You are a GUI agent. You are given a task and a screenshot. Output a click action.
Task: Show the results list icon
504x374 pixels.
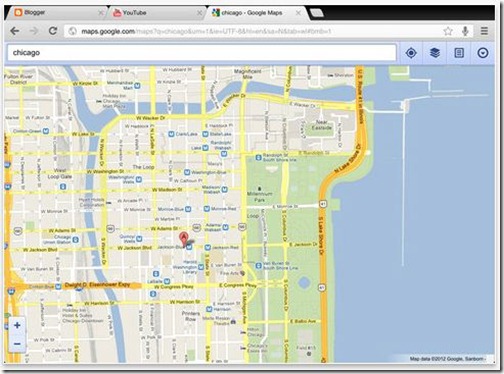[459, 53]
